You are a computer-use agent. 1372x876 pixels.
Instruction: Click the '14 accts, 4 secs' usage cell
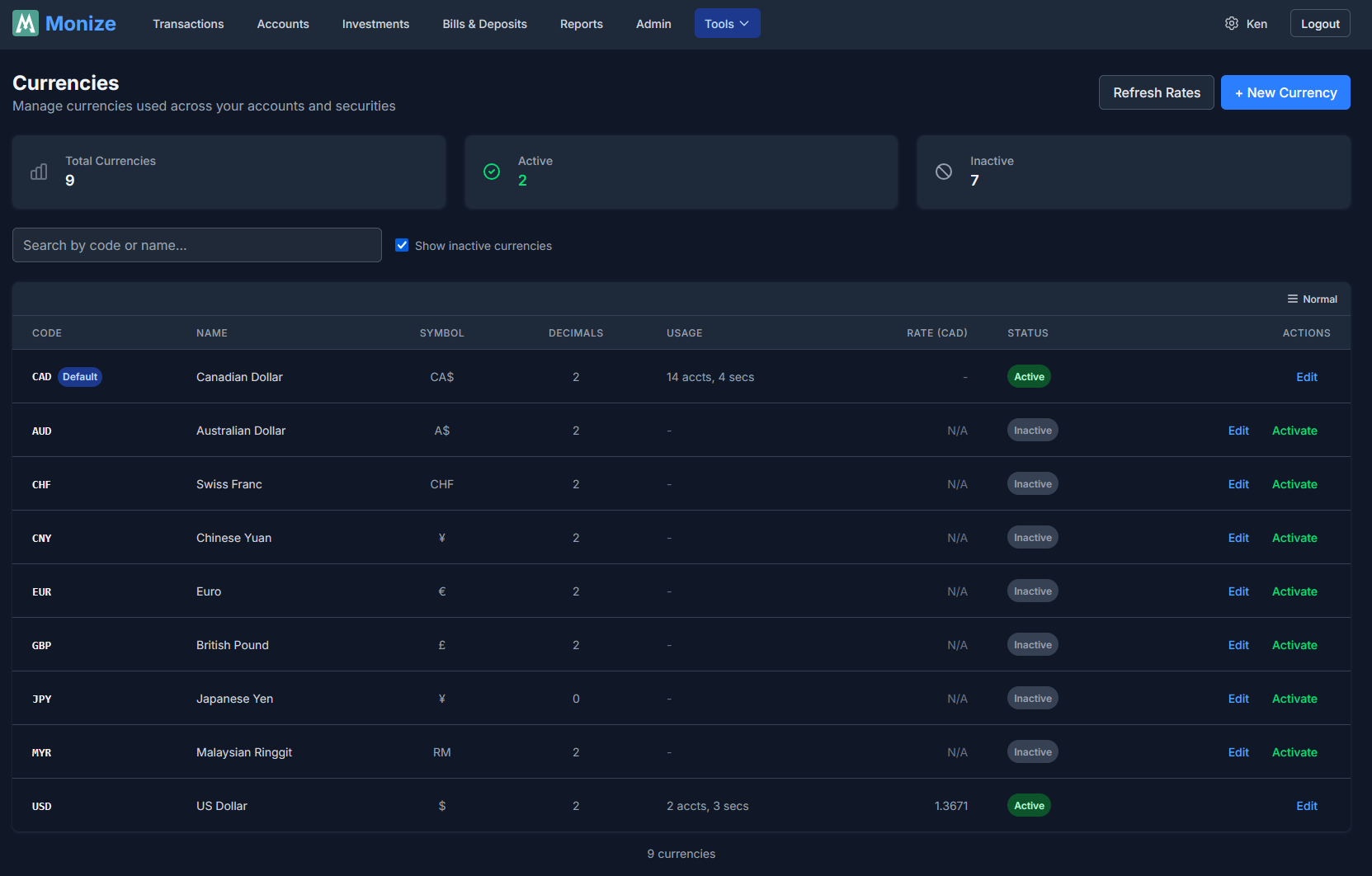click(x=710, y=377)
